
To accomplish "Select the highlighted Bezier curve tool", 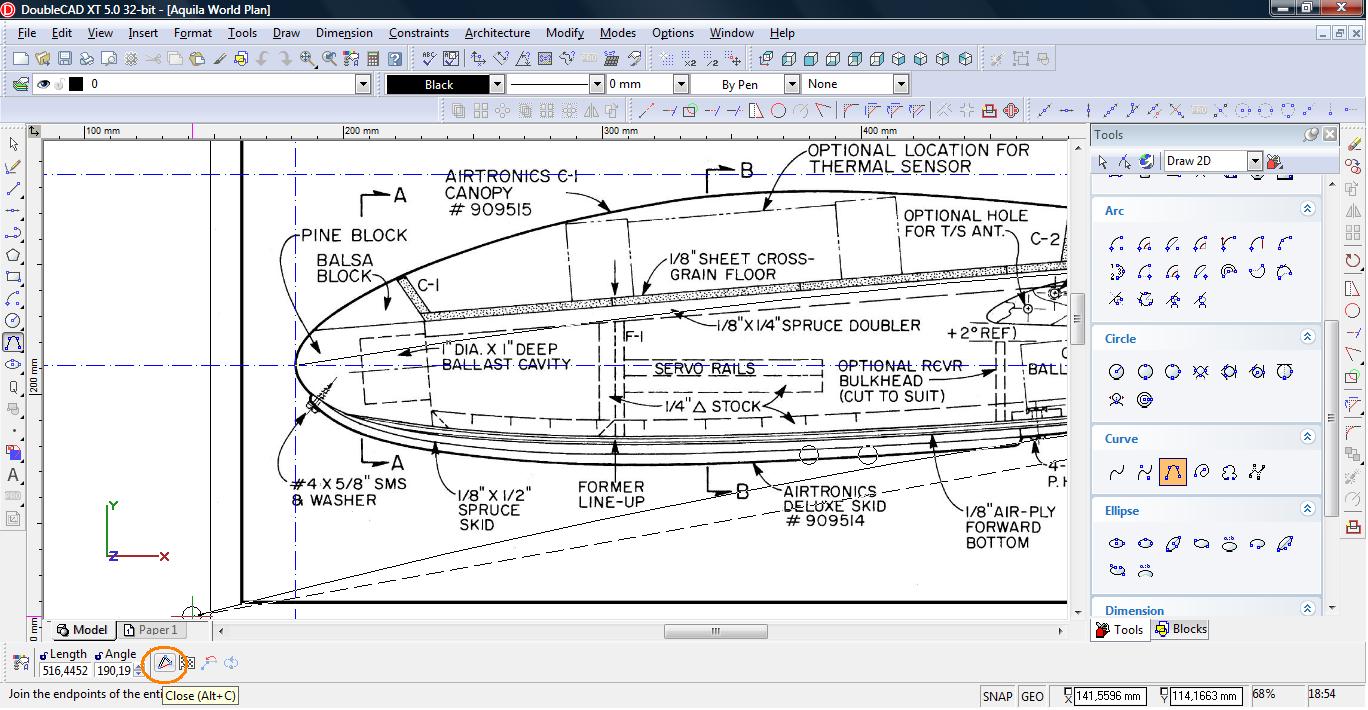I will (x=1173, y=472).
